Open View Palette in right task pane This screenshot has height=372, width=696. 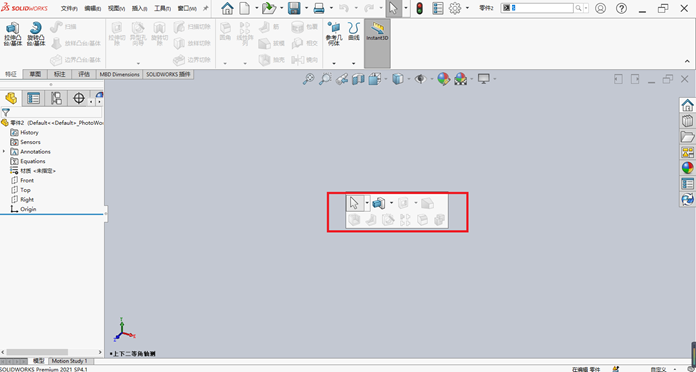688,152
